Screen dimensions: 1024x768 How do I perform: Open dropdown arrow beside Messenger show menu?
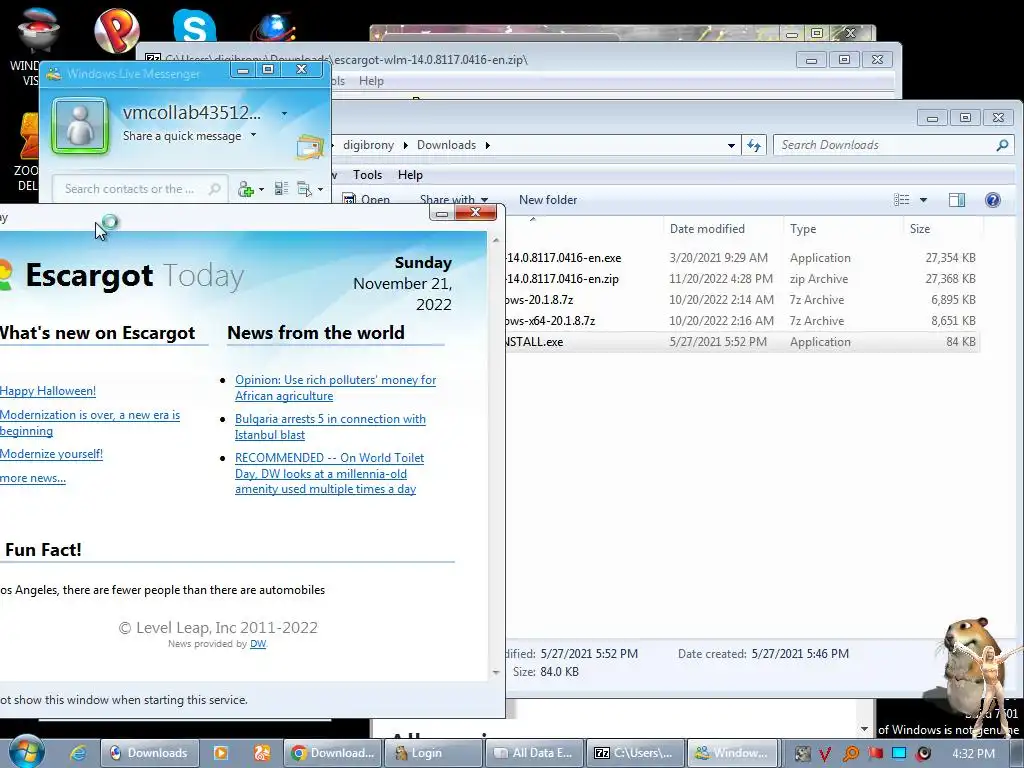320,189
